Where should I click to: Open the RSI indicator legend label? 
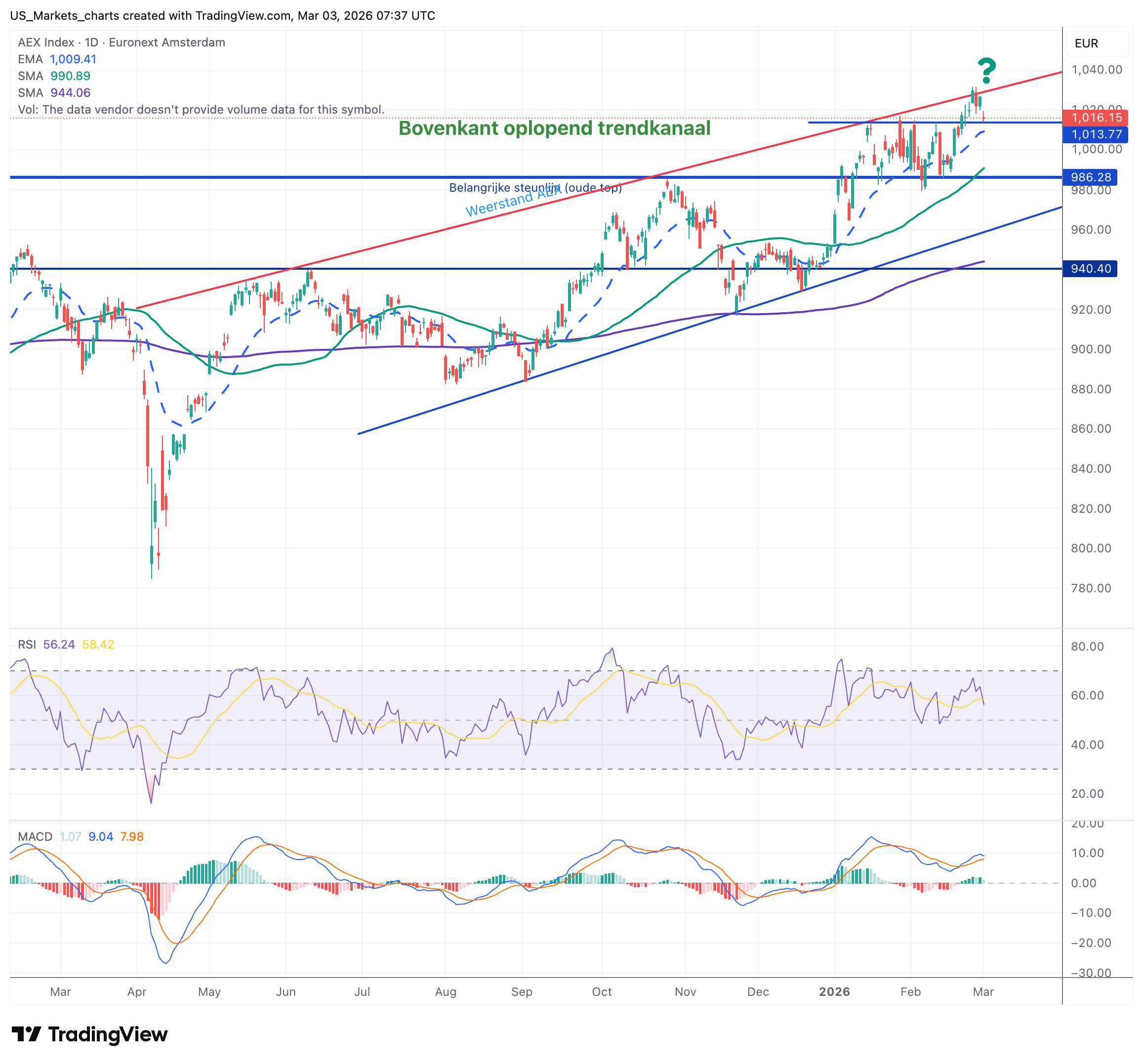point(27,645)
